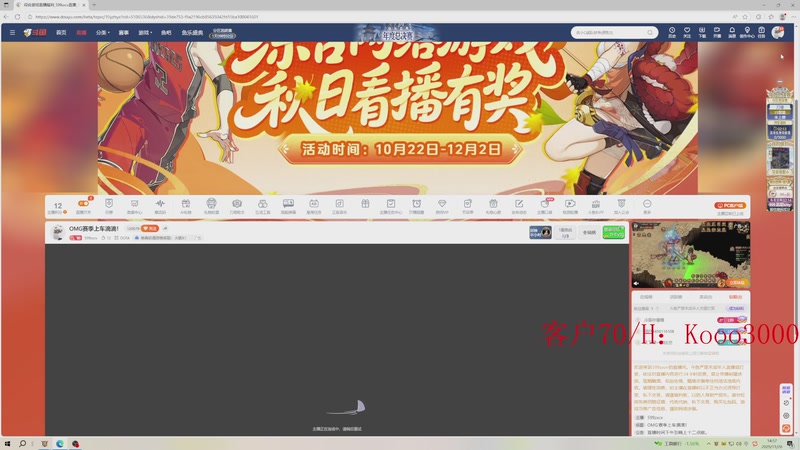The width and height of the screenshot is (800, 450).
Task: Open the 任务 tasks icon
Action: 761,32
